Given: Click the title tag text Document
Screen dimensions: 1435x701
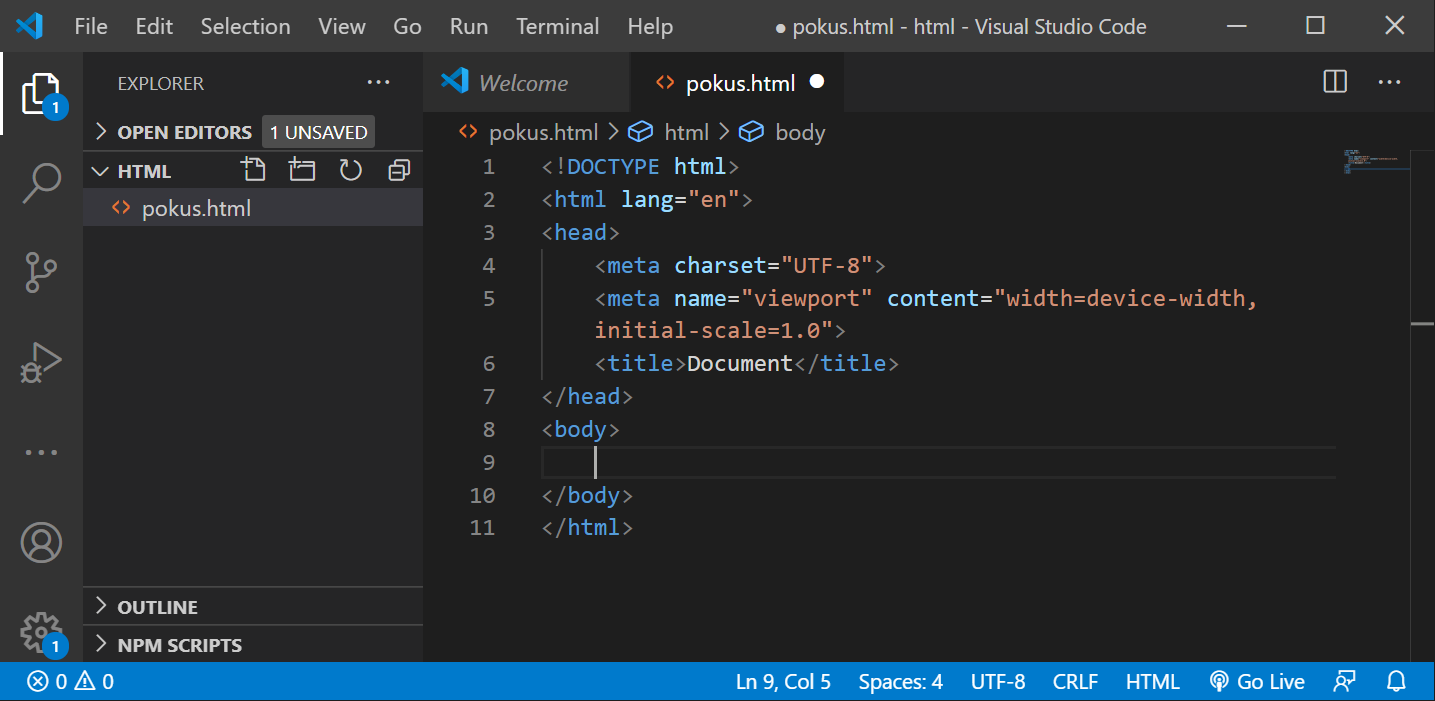Looking at the screenshot, I should click(x=740, y=364).
